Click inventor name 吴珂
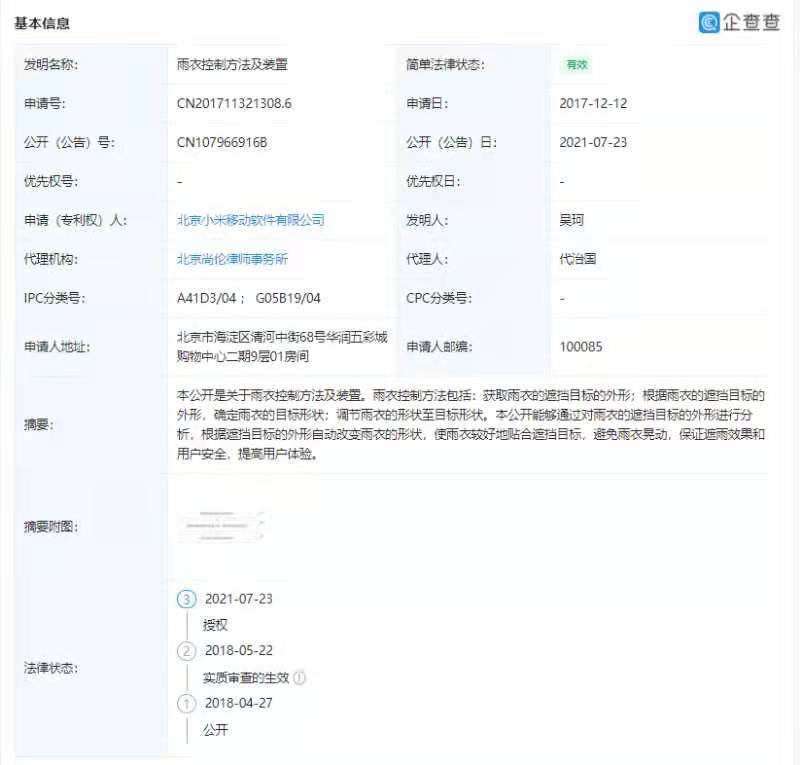 click(x=571, y=220)
